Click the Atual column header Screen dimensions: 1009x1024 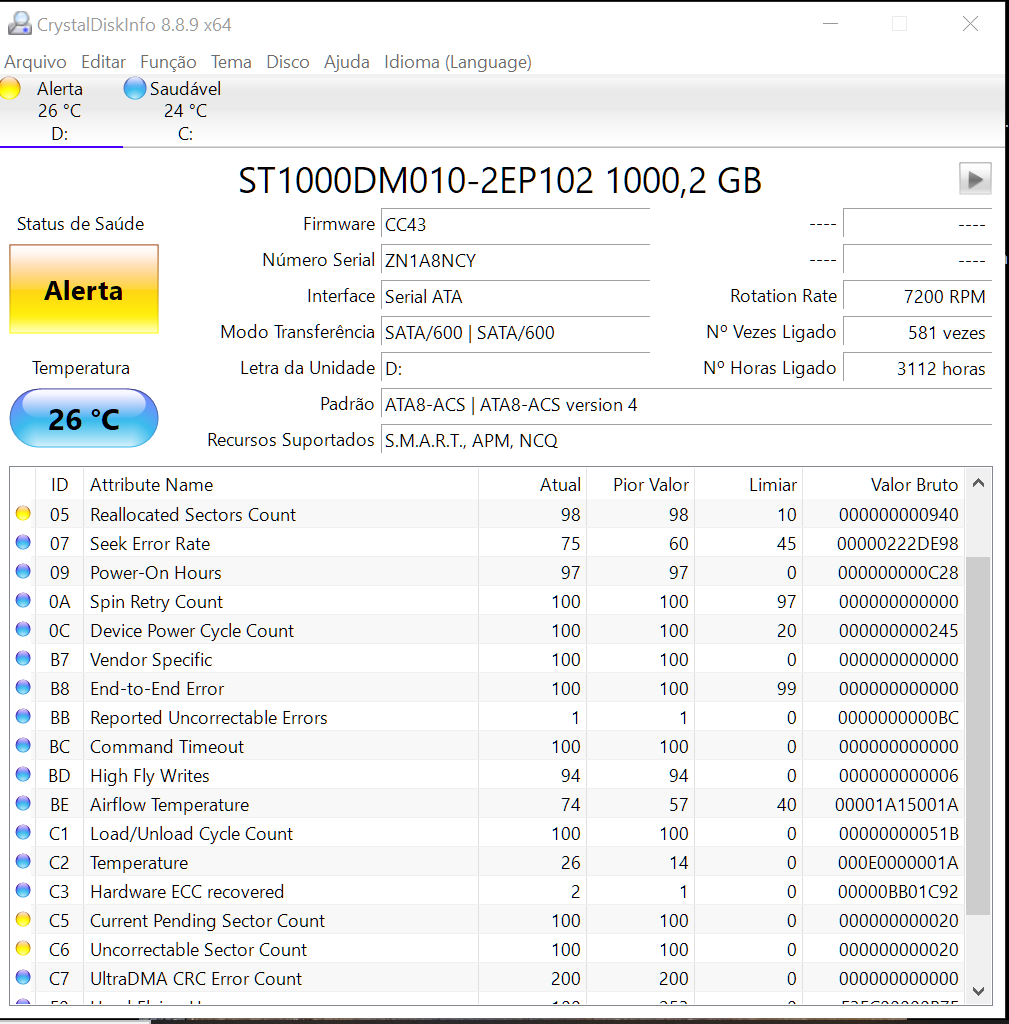[532, 485]
